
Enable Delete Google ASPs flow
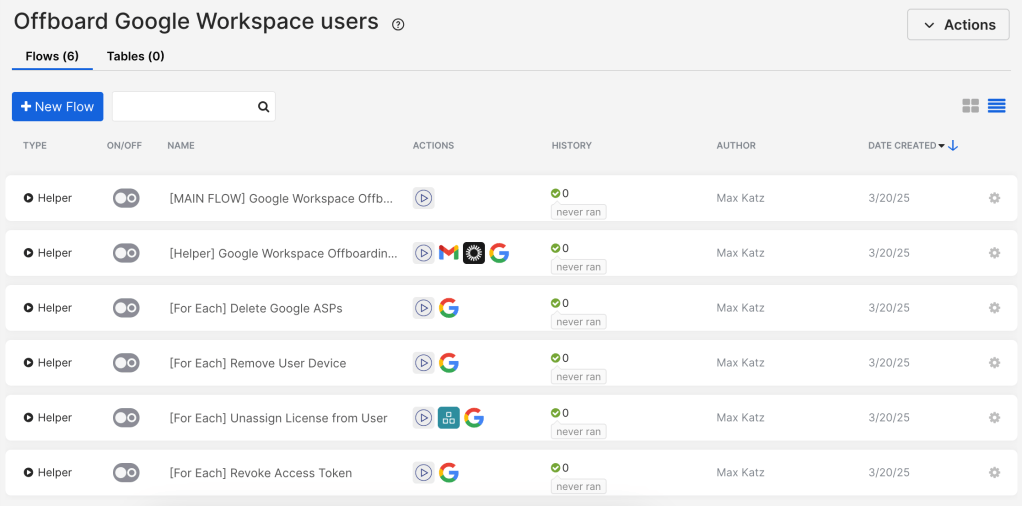tap(126, 308)
